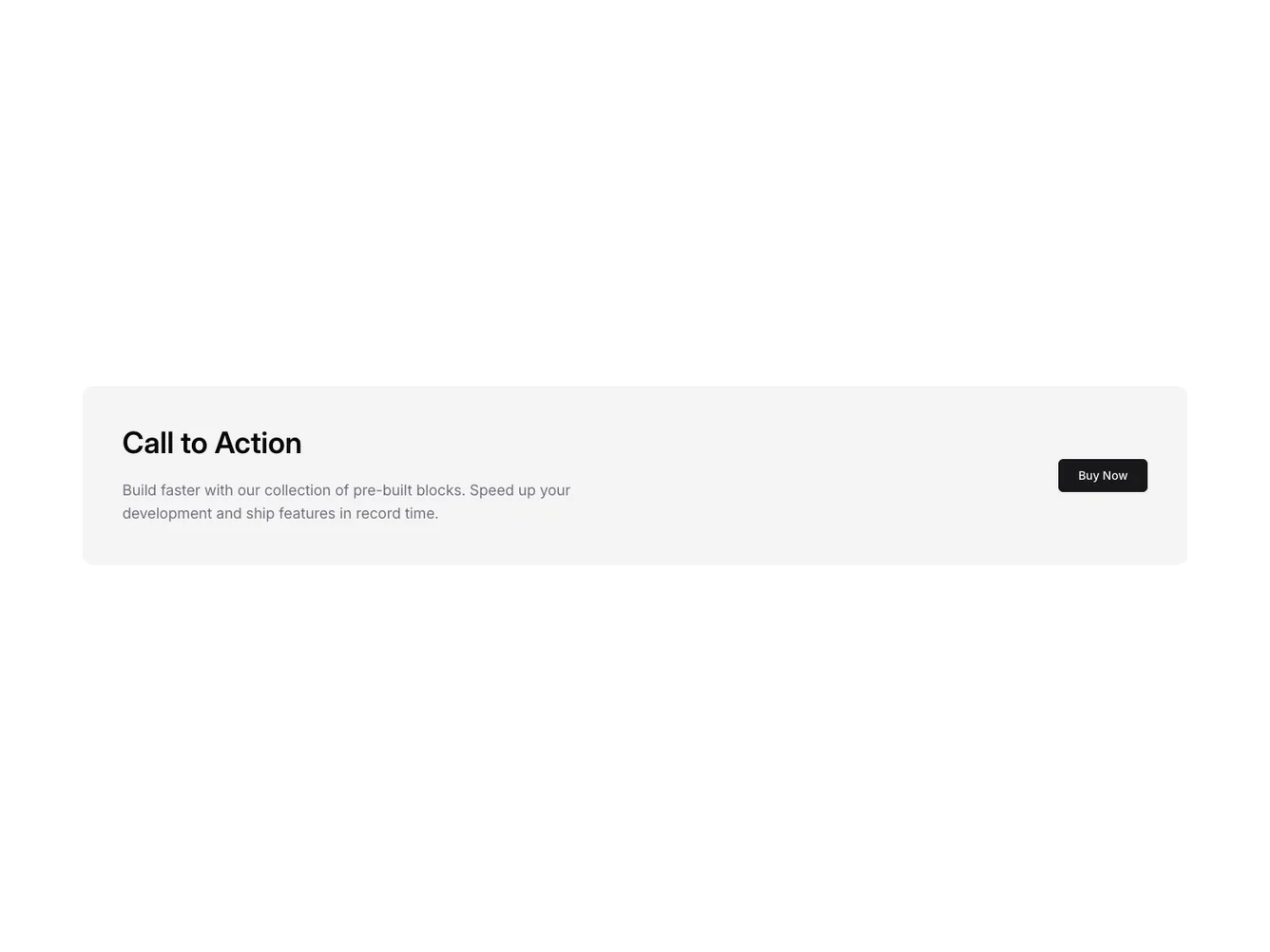Select the Call to Action heading
Screen dimensions: 1270x952
click(212, 443)
